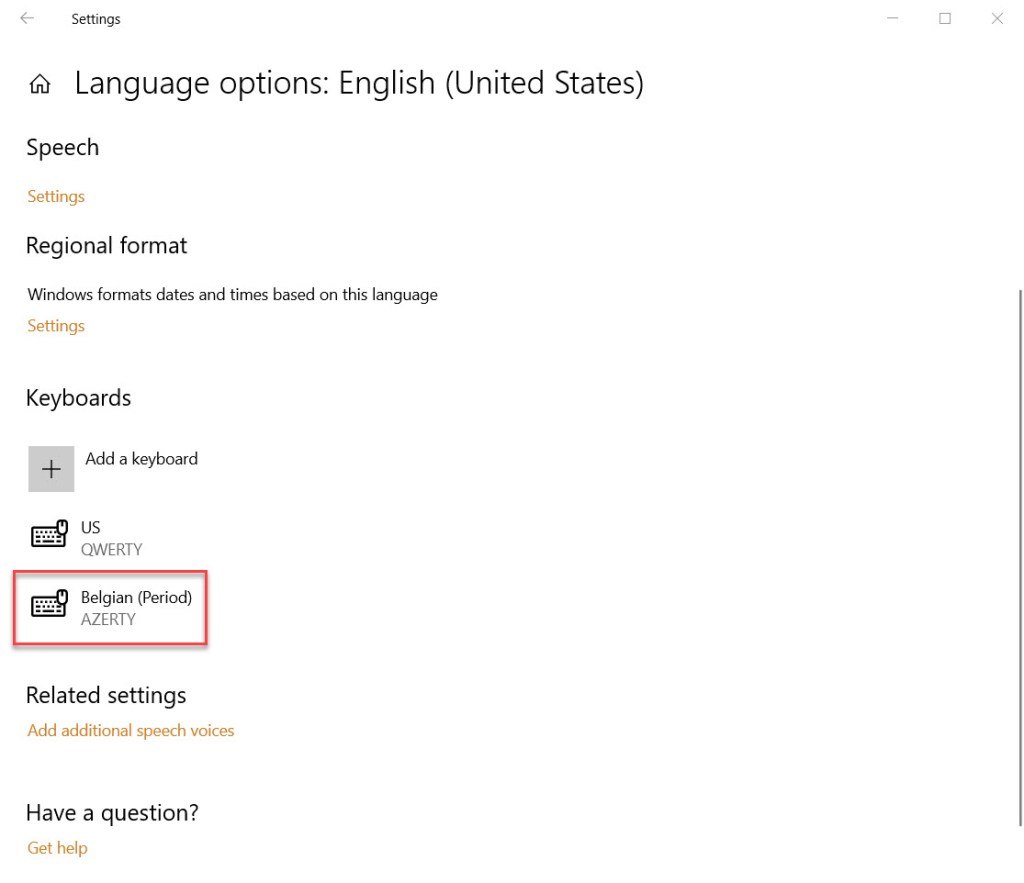Click the "Have a question?" heading
1024x883 pixels.
pos(112,812)
